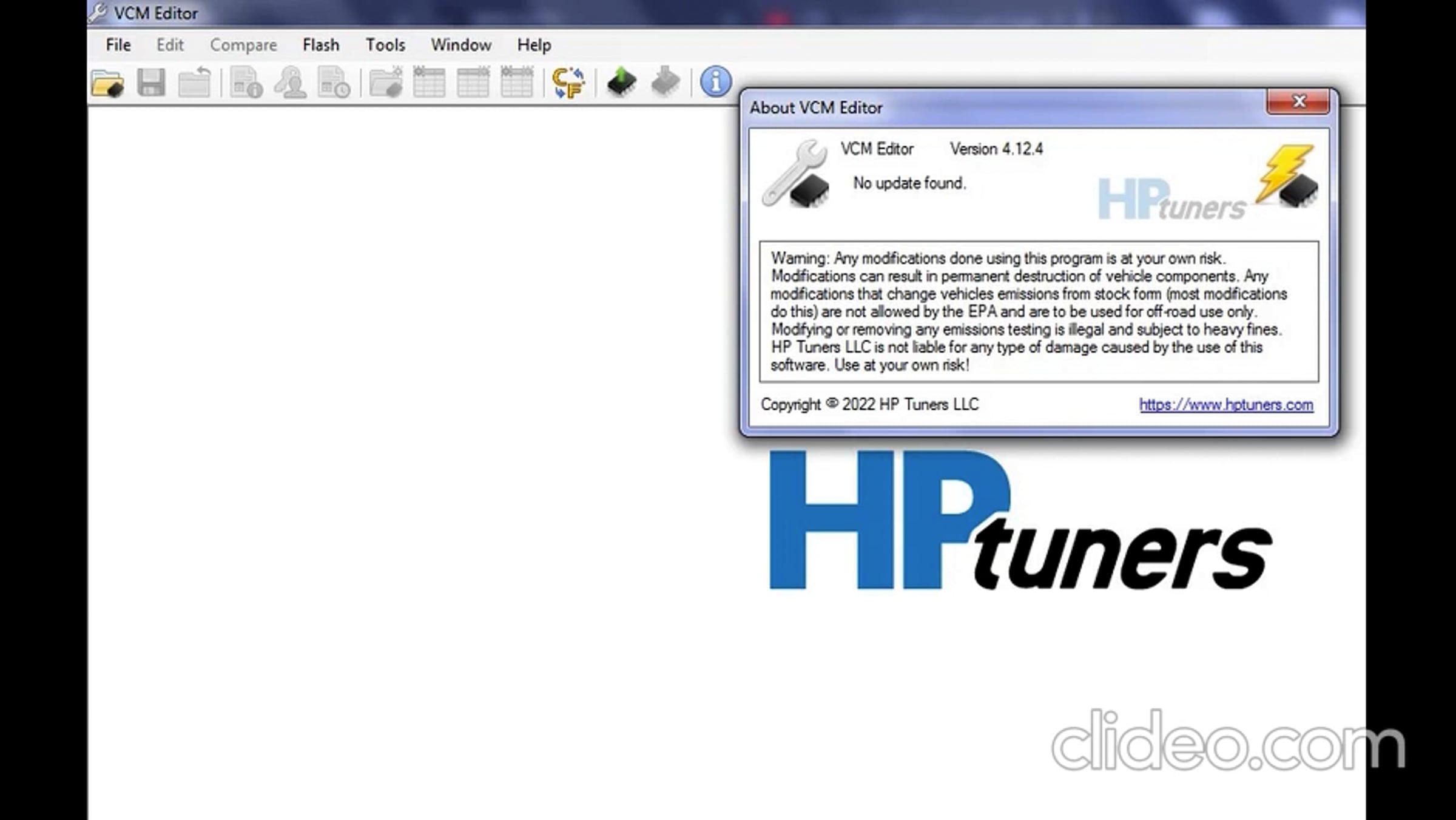Click the blue About info icon
The image size is (1456, 820).
[x=715, y=81]
